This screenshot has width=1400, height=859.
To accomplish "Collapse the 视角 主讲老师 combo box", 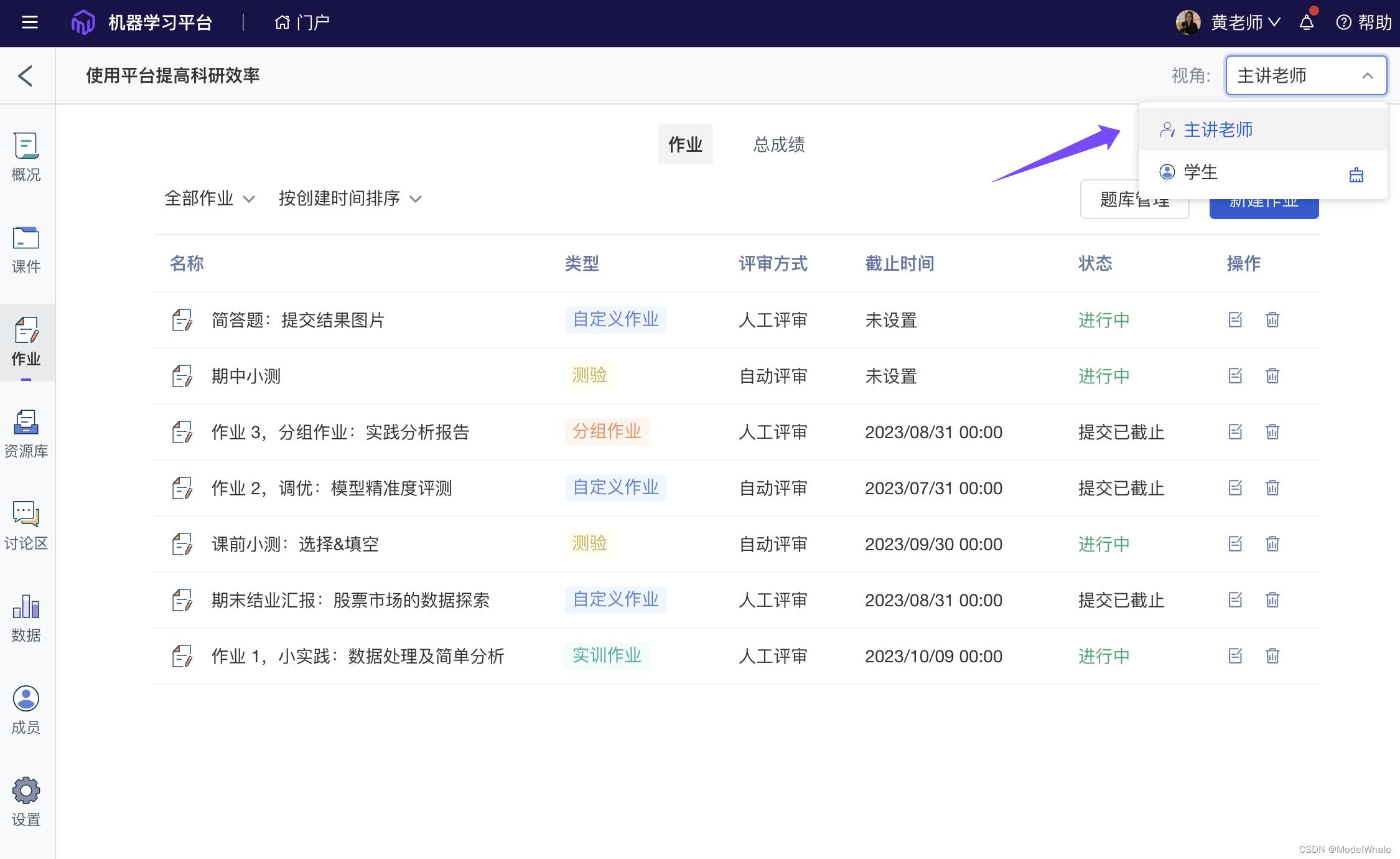I will coord(1305,76).
